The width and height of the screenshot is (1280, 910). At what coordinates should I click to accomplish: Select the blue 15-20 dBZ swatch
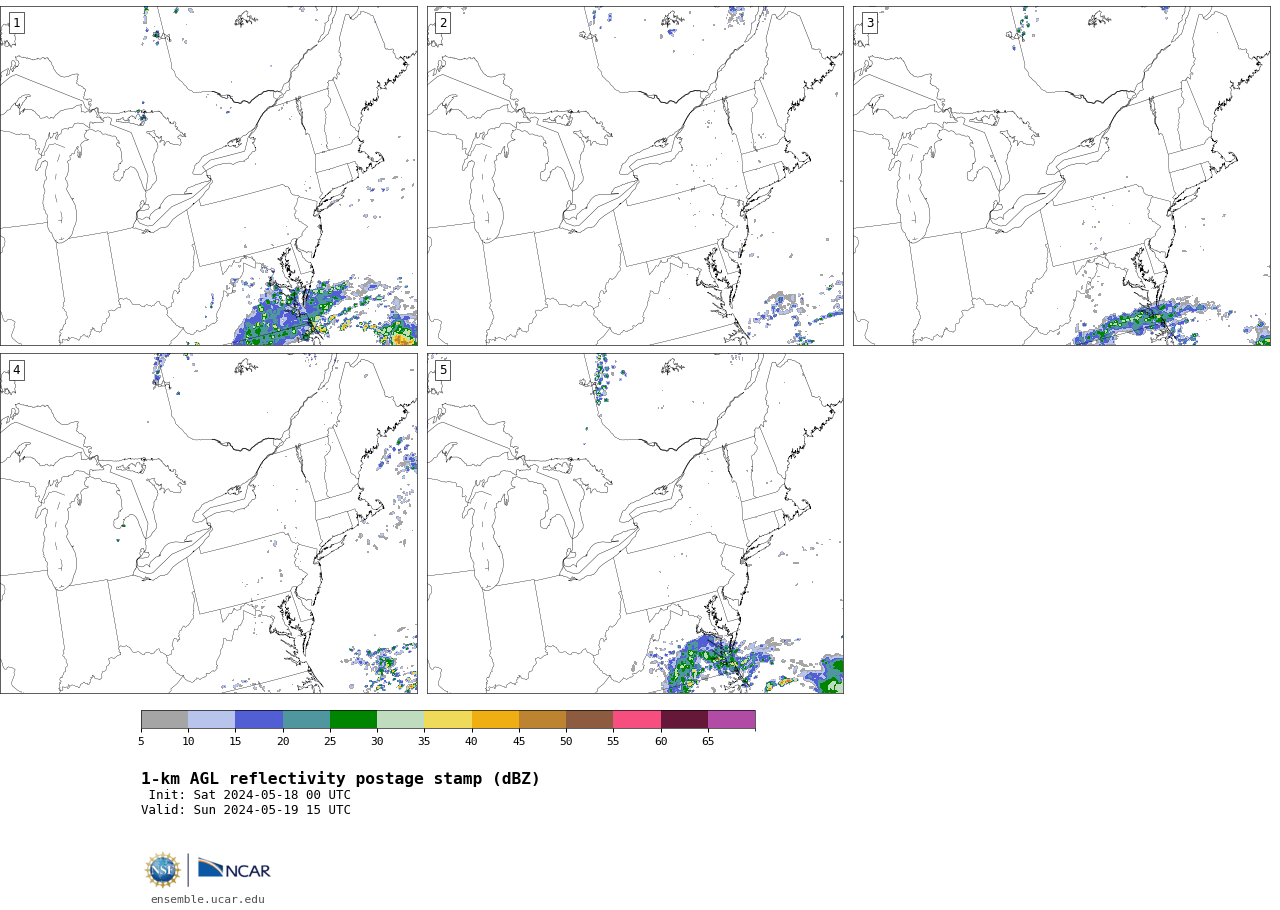[259, 720]
